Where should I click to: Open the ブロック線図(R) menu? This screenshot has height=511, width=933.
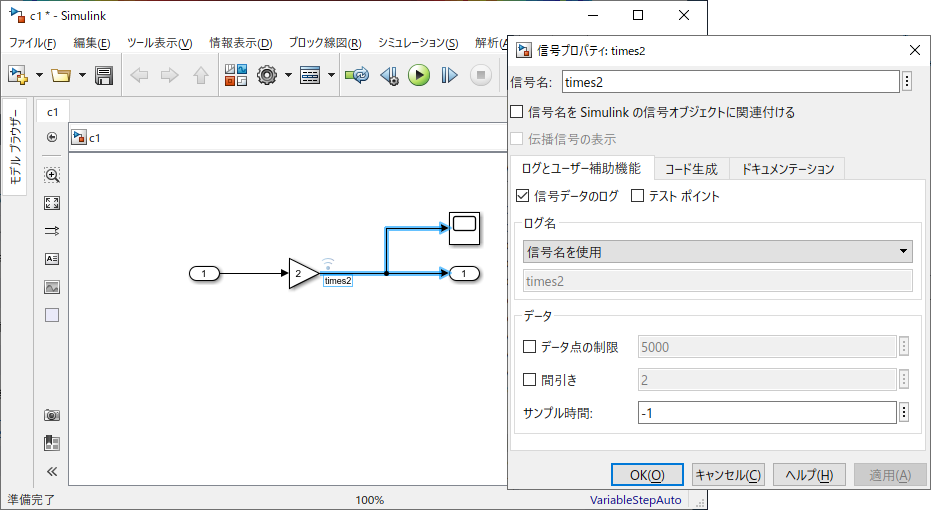point(325,43)
